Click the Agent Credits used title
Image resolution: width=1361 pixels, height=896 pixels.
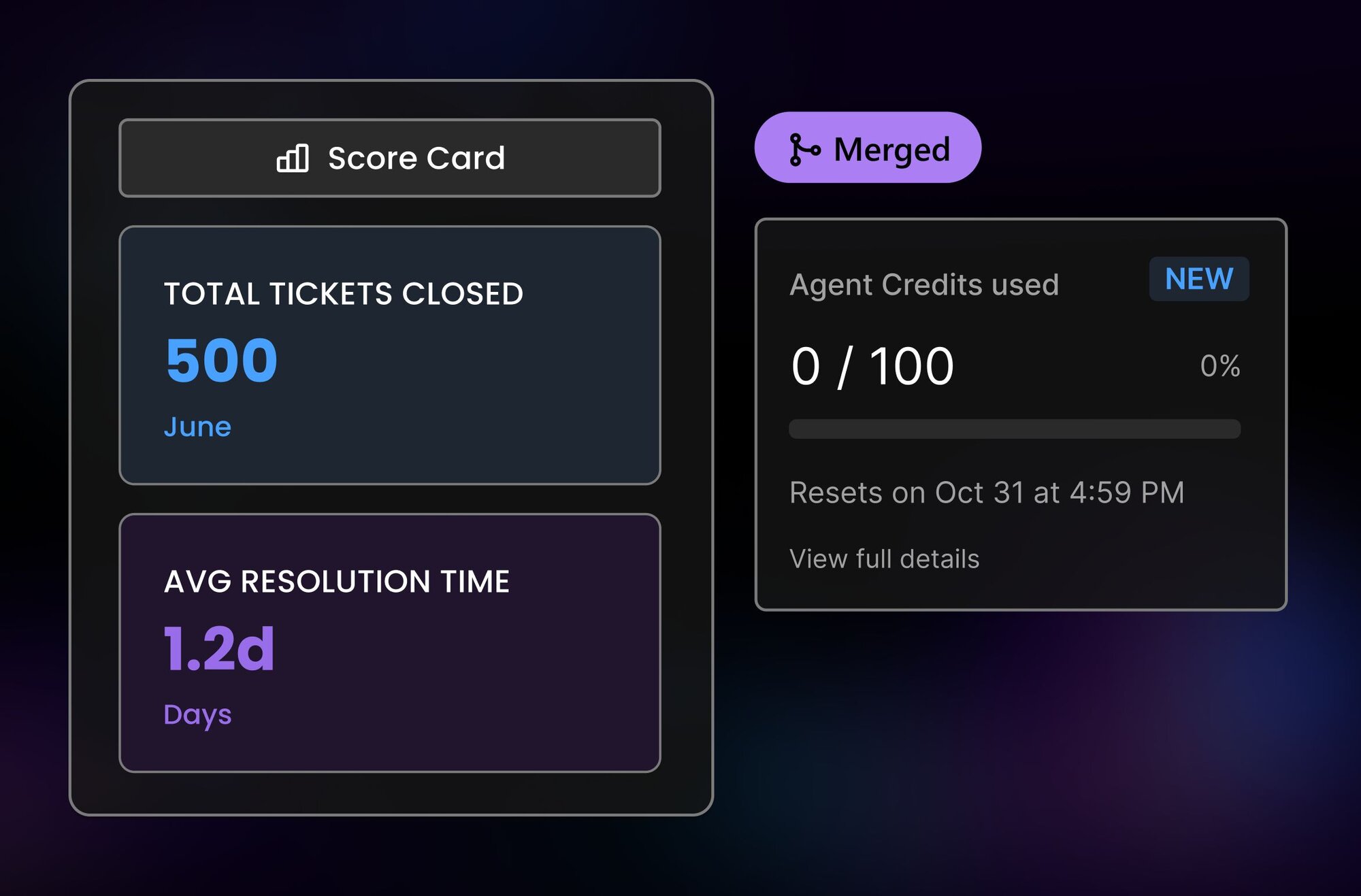point(923,284)
